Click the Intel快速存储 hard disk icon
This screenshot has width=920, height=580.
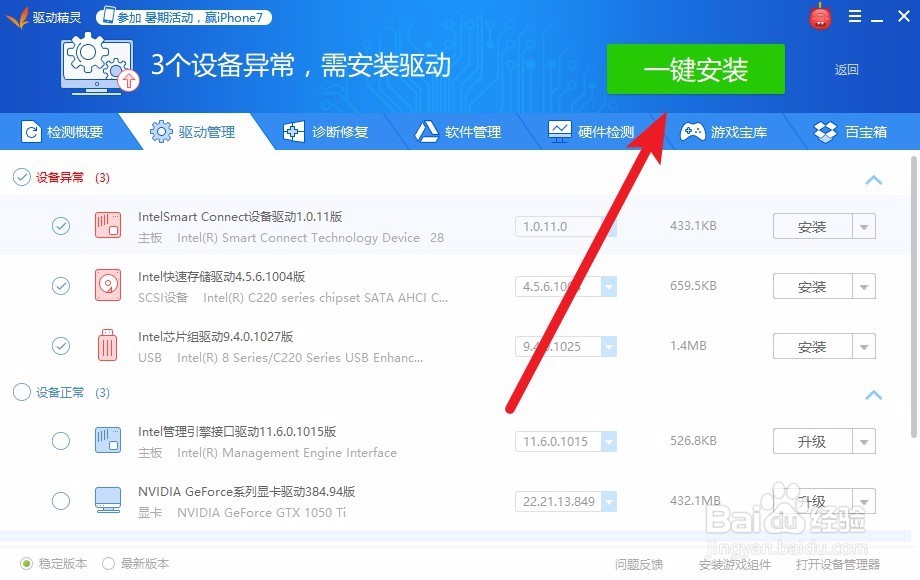[108, 286]
